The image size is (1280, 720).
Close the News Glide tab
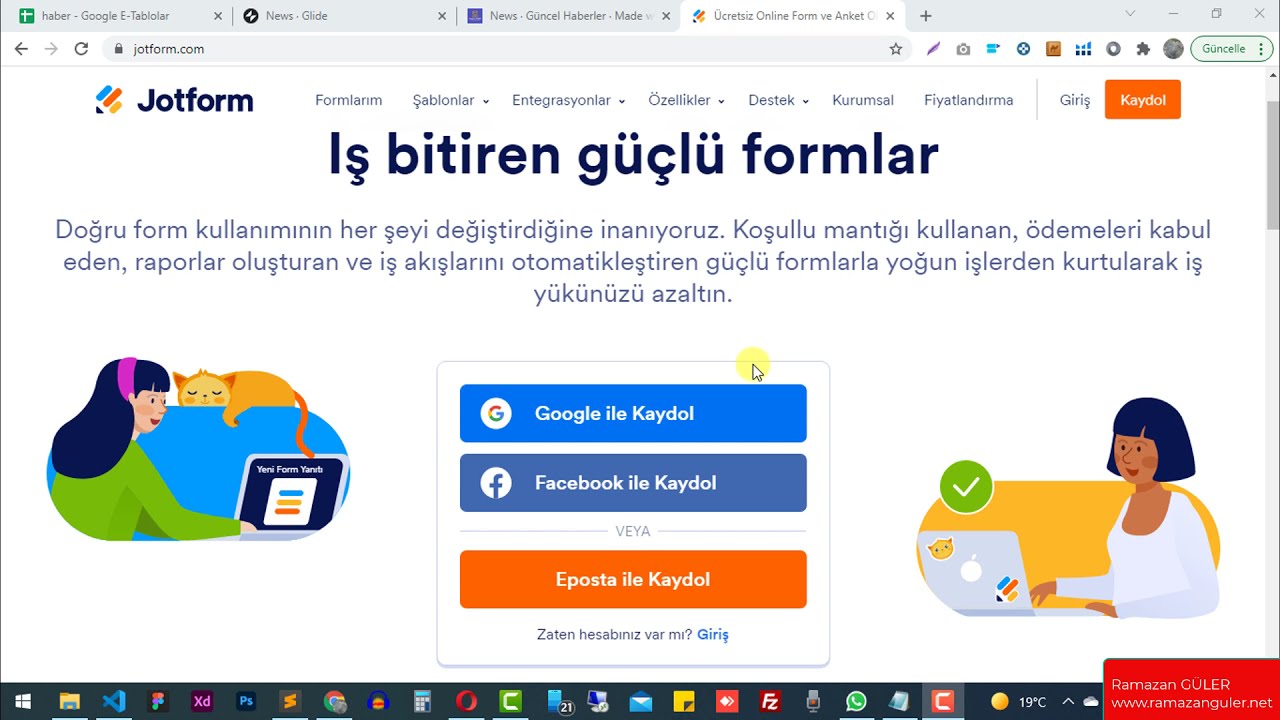pyautogui.click(x=442, y=16)
